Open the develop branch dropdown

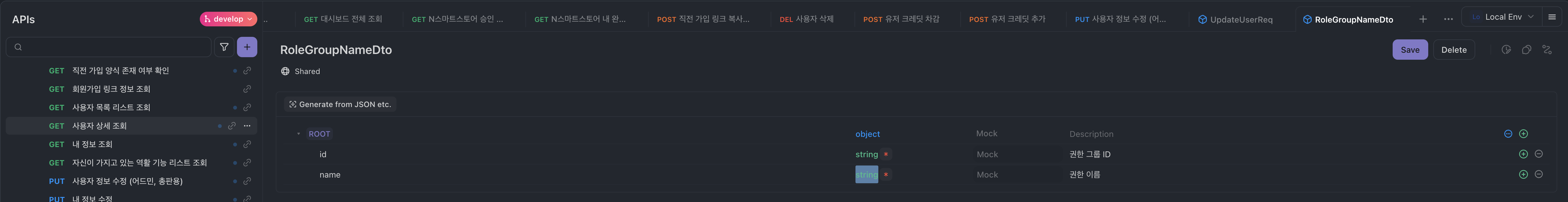click(x=228, y=19)
